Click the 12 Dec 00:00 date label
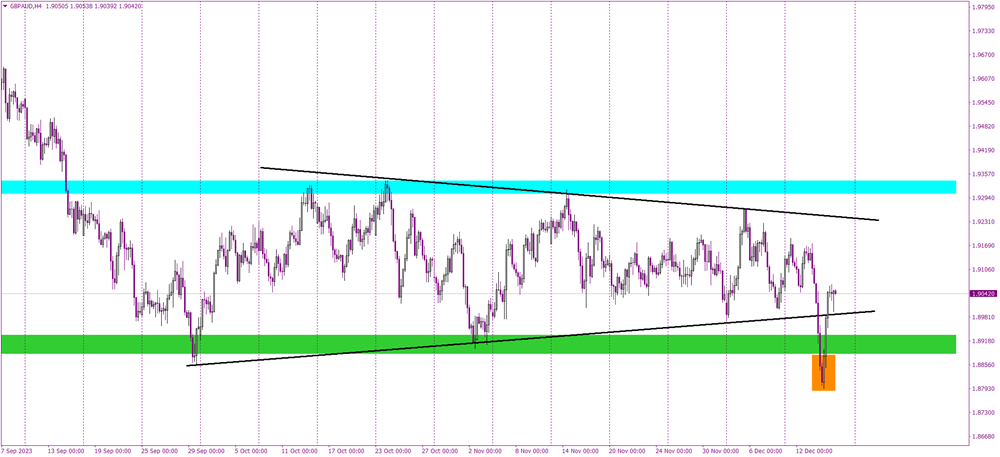This screenshot has width=1000, height=457. pyautogui.click(x=814, y=451)
